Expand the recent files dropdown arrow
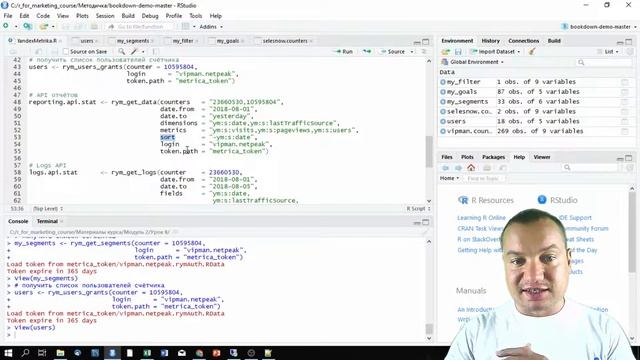 click(x=53, y=27)
